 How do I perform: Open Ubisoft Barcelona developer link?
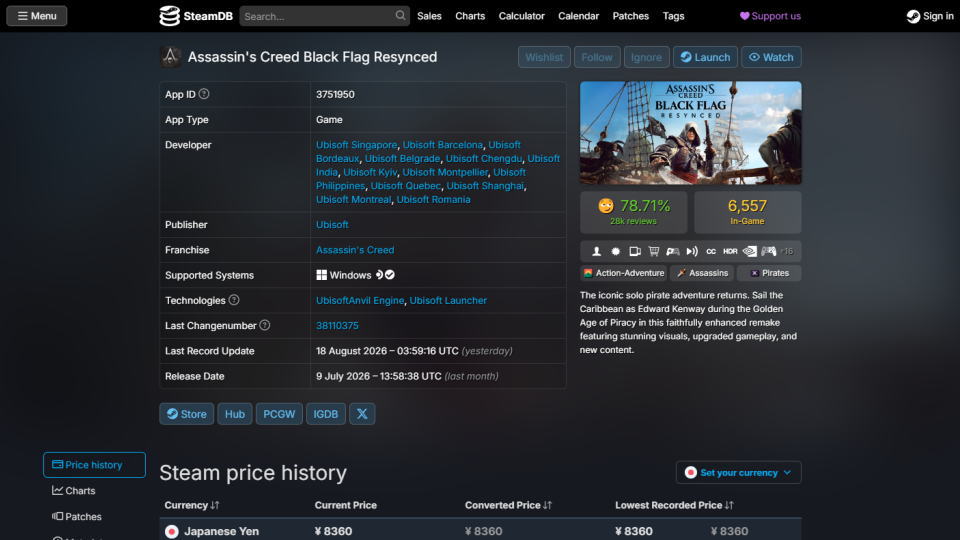point(442,144)
